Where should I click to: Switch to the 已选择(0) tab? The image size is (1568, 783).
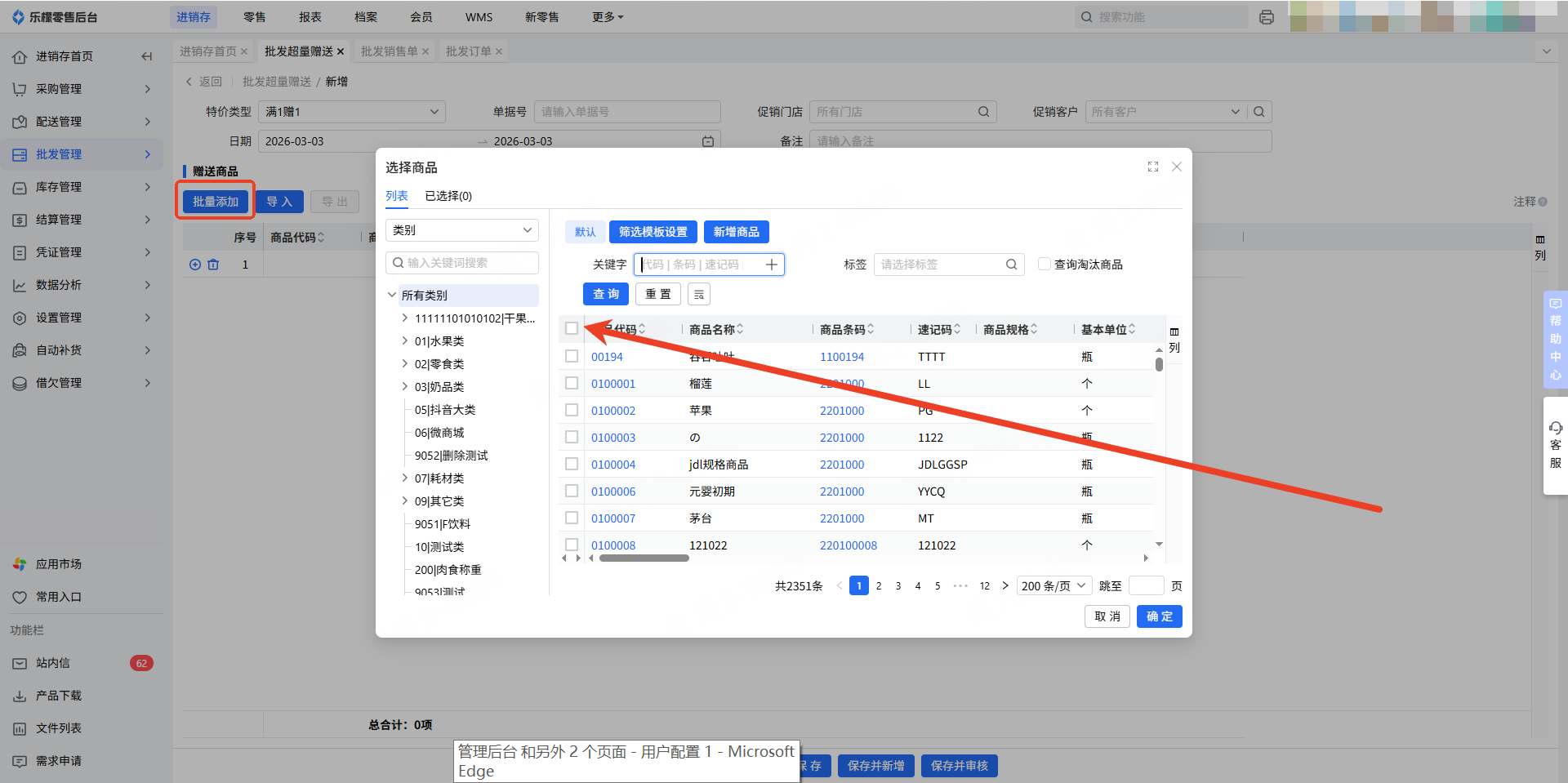[x=448, y=196]
